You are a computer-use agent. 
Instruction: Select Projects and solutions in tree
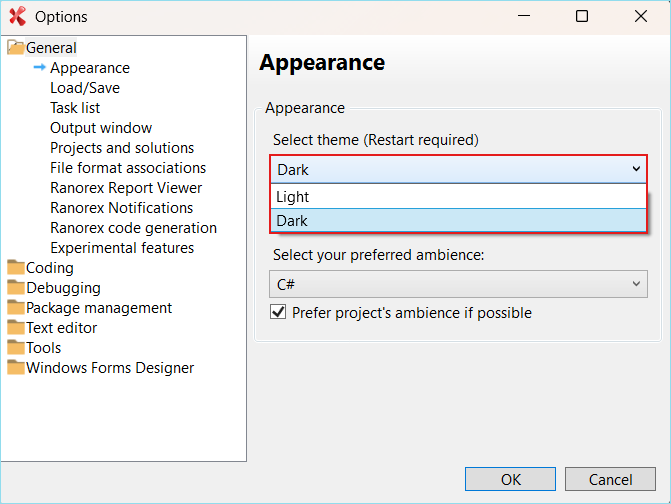[x=122, y=148]
